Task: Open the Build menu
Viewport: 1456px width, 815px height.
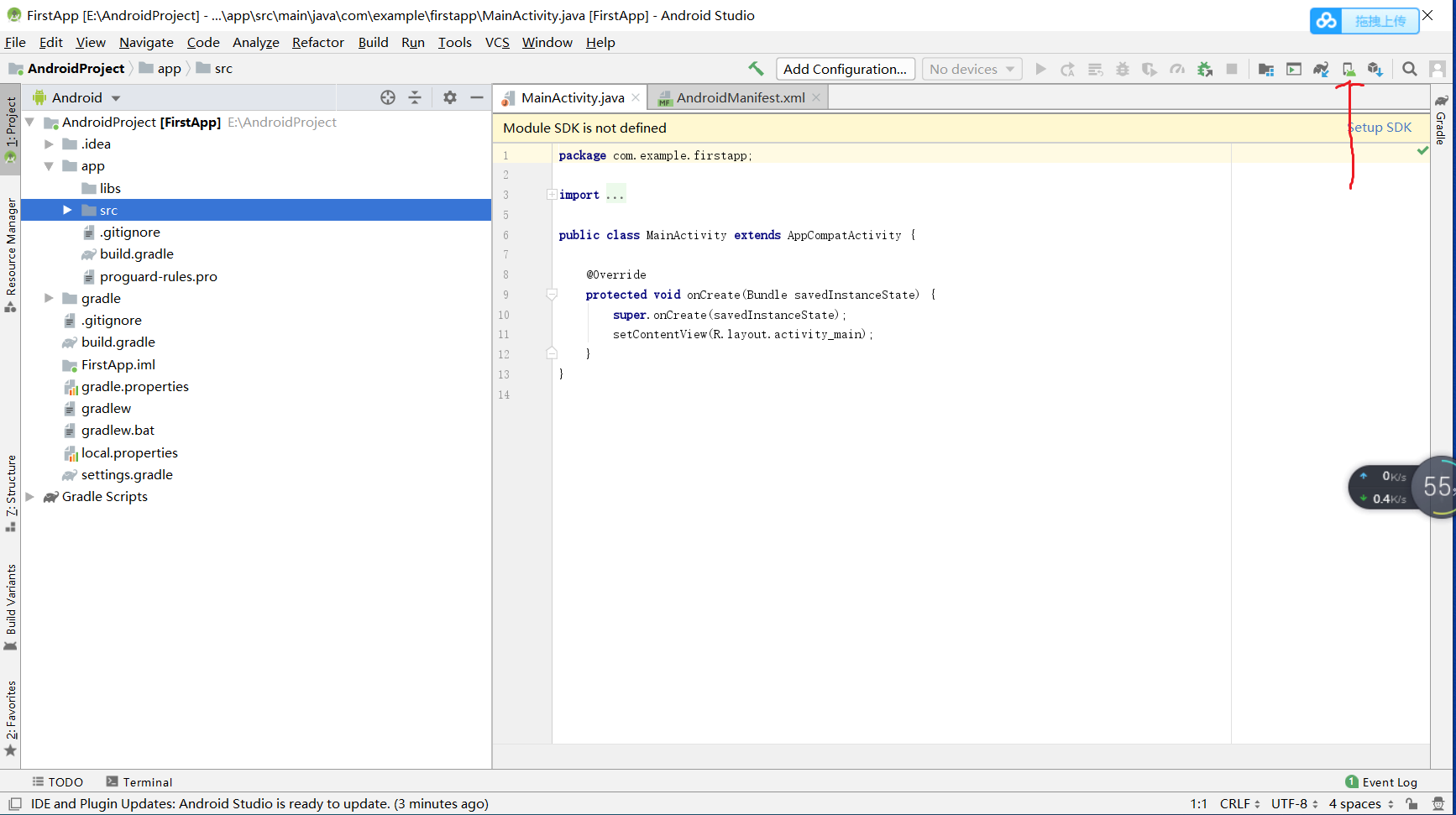Action: click(x=373, y=42)
